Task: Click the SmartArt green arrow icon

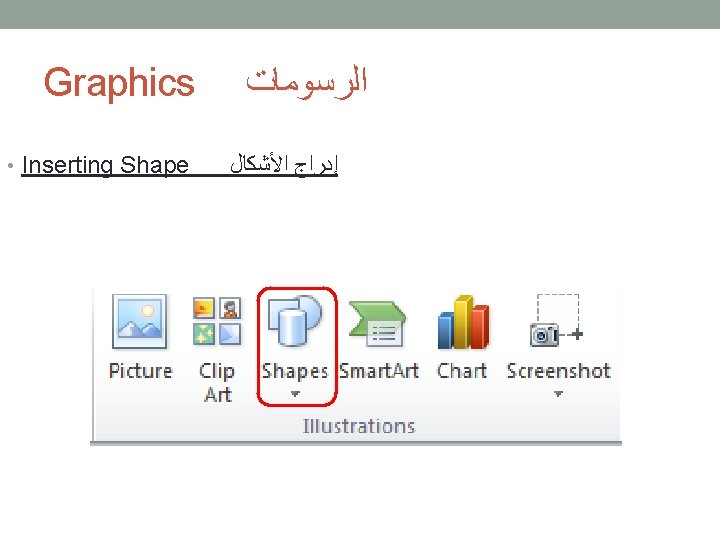Action: point(377,323)
